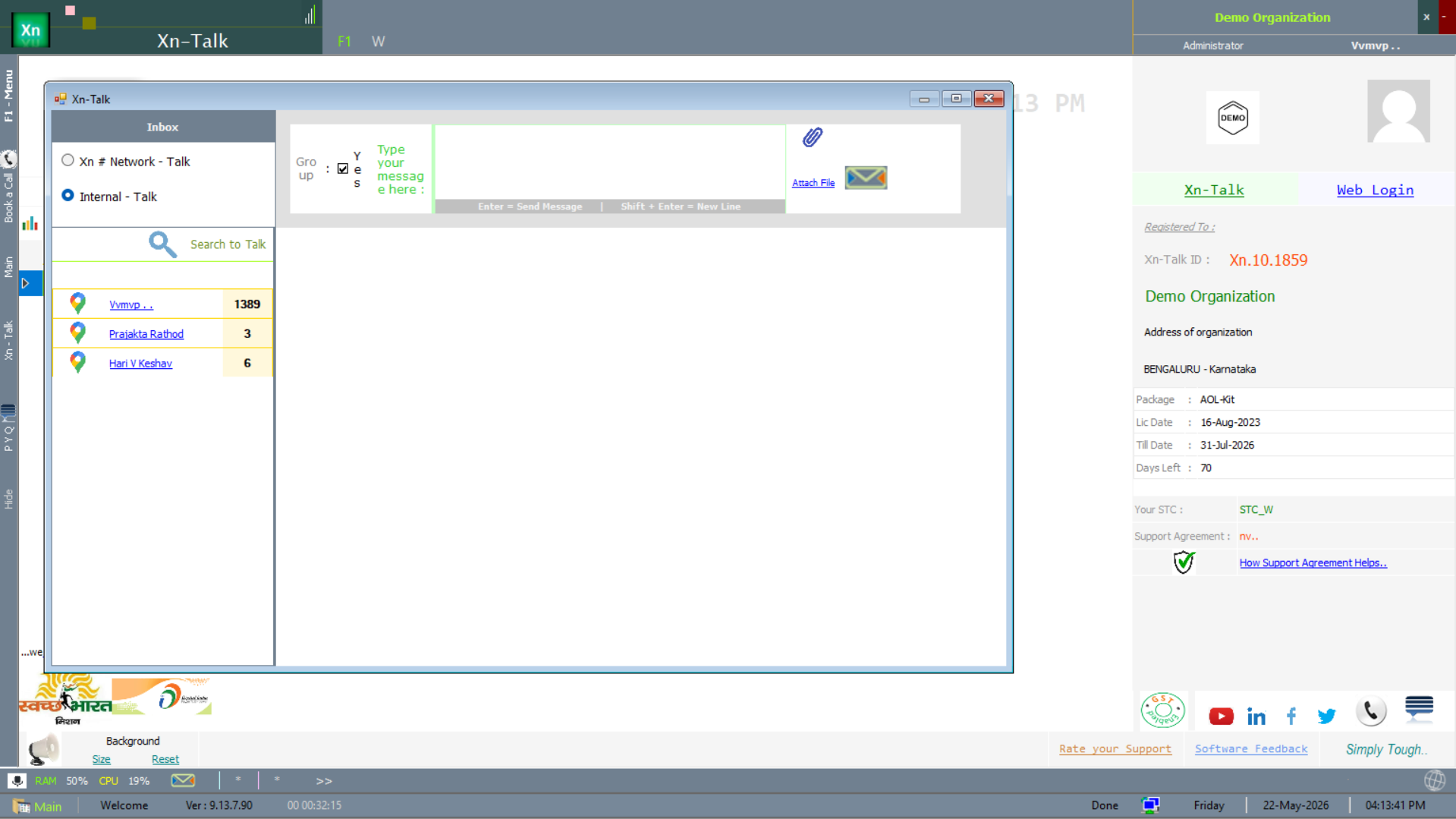Open How Support Agreement Helps link
Screen dimensions: 1456x819
coord(1313,562)
